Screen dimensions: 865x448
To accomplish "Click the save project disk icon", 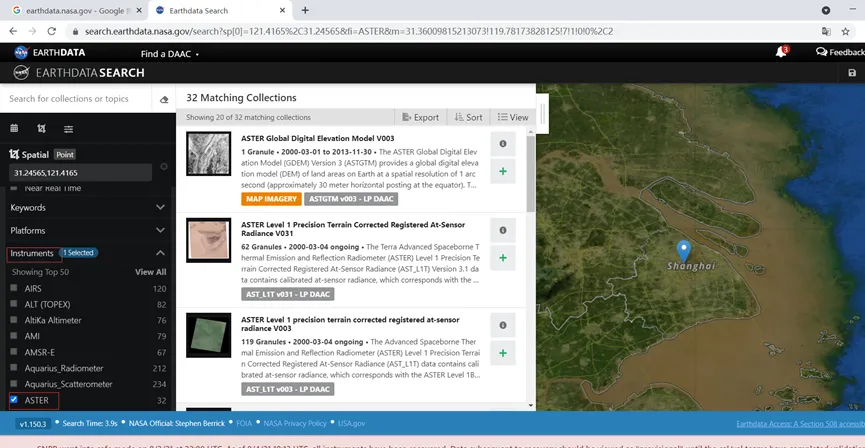I will pos(853,73).
